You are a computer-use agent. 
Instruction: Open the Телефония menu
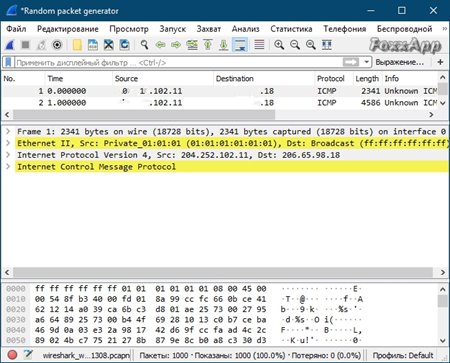[345, 29]
